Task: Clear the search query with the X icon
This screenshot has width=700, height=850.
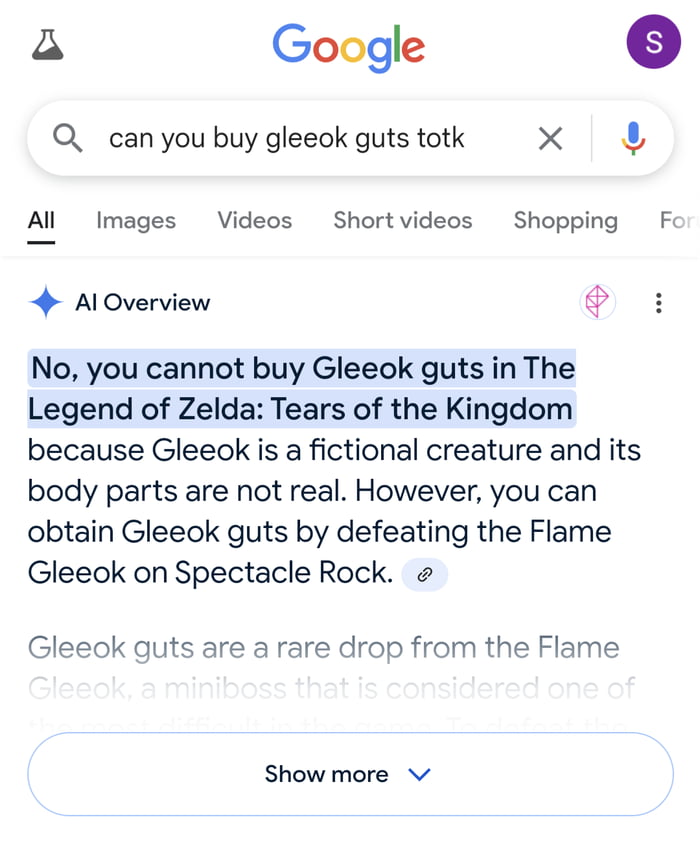Action: (x=549, y=138)
